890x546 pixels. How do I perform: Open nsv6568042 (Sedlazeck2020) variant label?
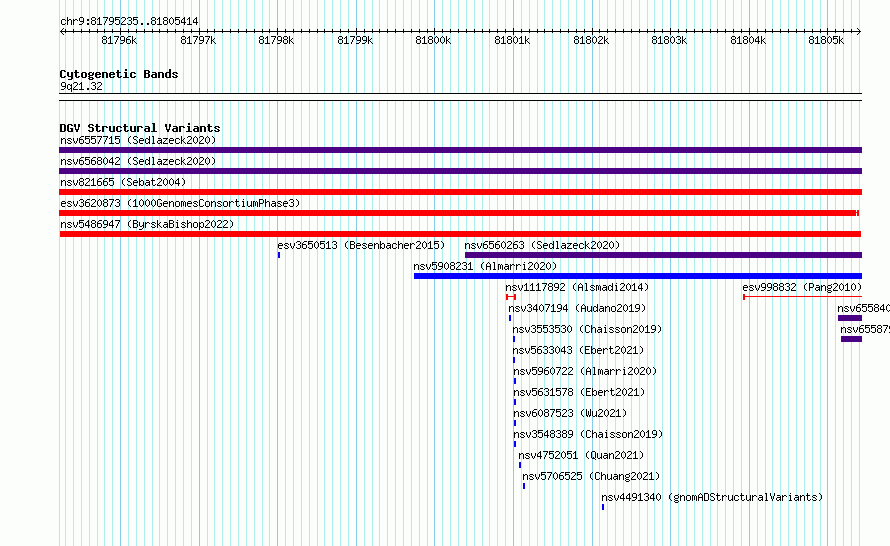coord(138,161)
